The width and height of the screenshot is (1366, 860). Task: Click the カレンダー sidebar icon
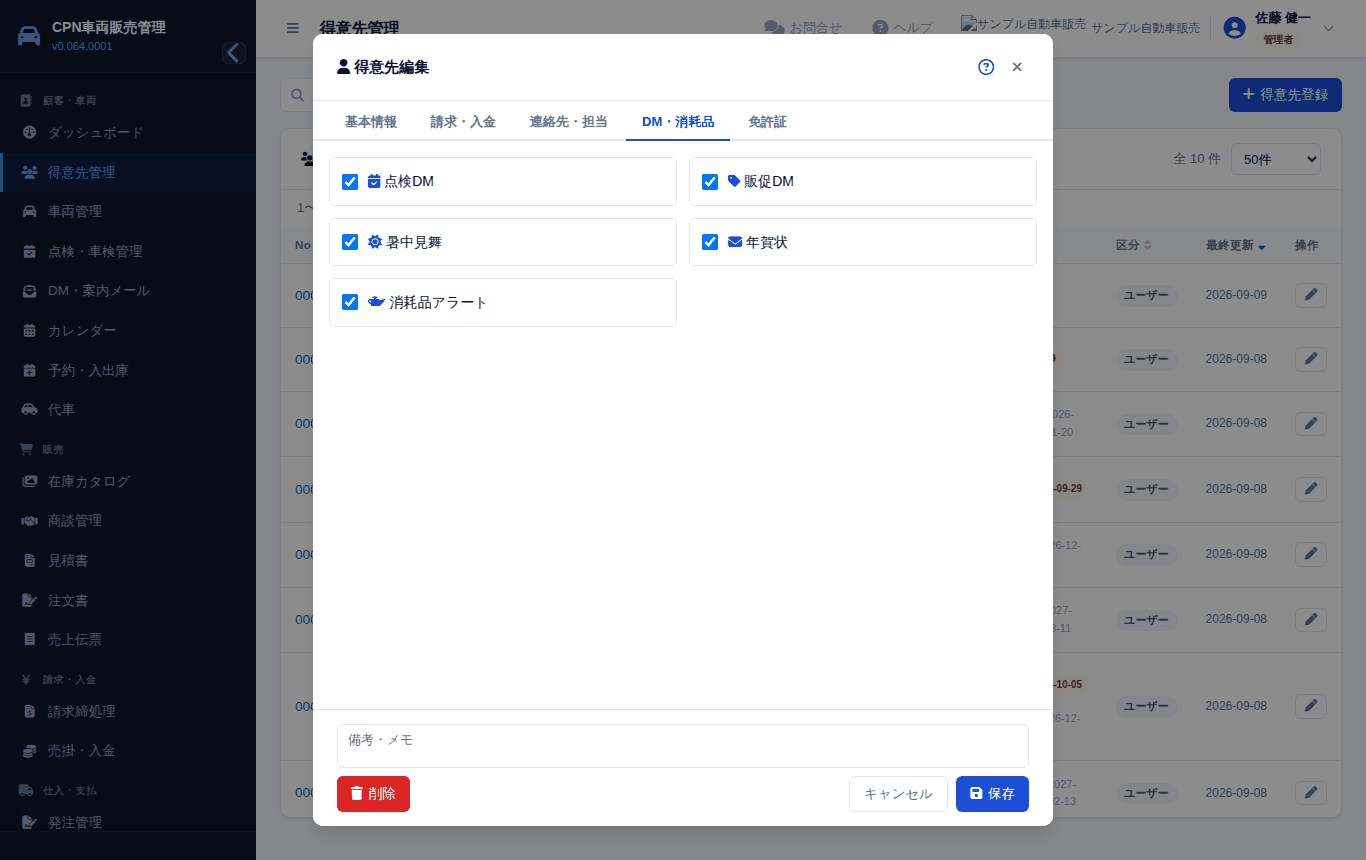29,331
